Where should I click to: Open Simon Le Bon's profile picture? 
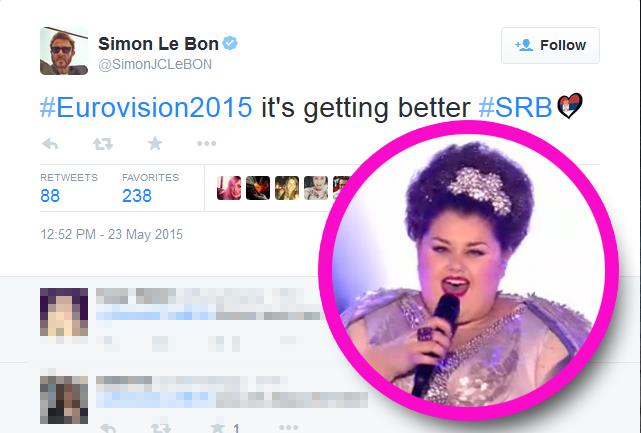64,51
